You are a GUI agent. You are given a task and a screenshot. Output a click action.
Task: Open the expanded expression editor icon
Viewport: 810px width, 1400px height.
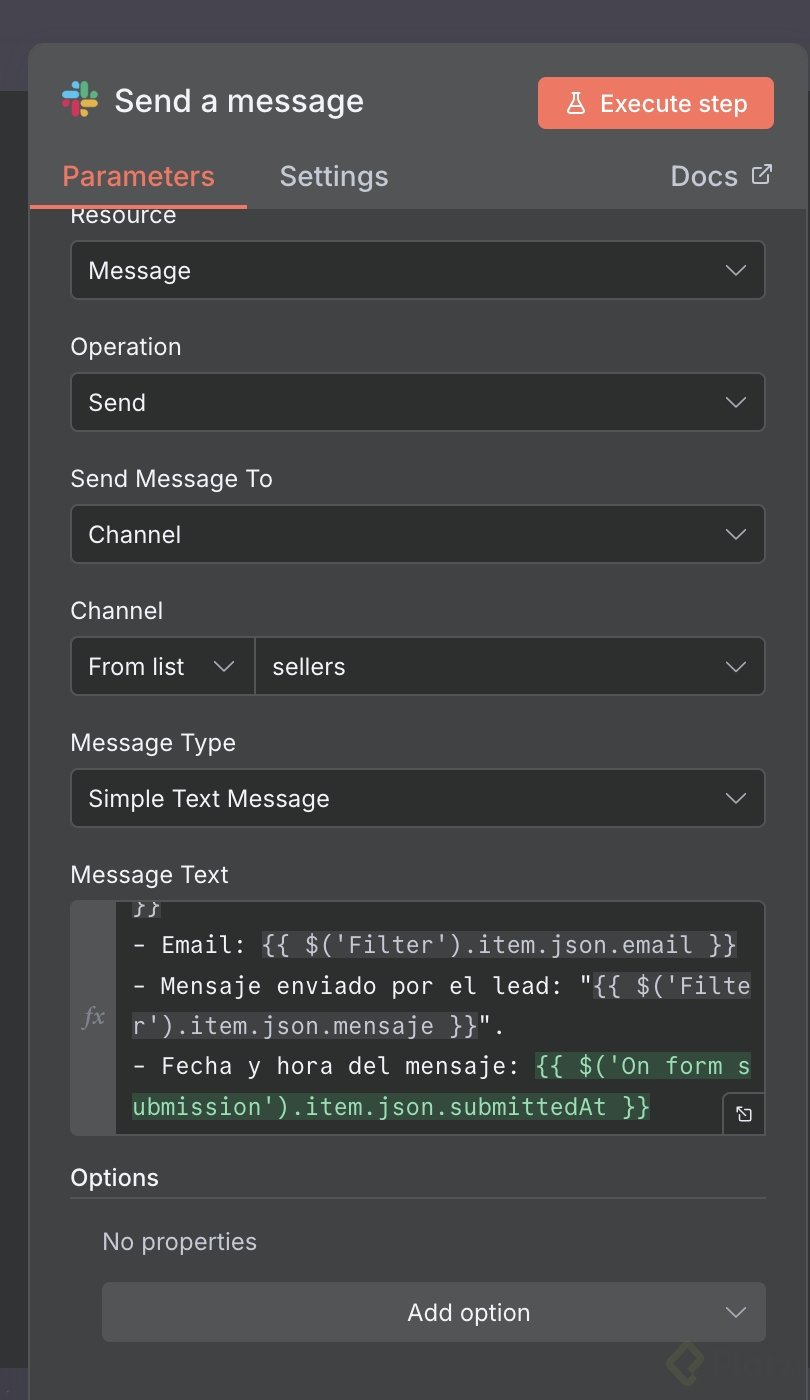744,1114
